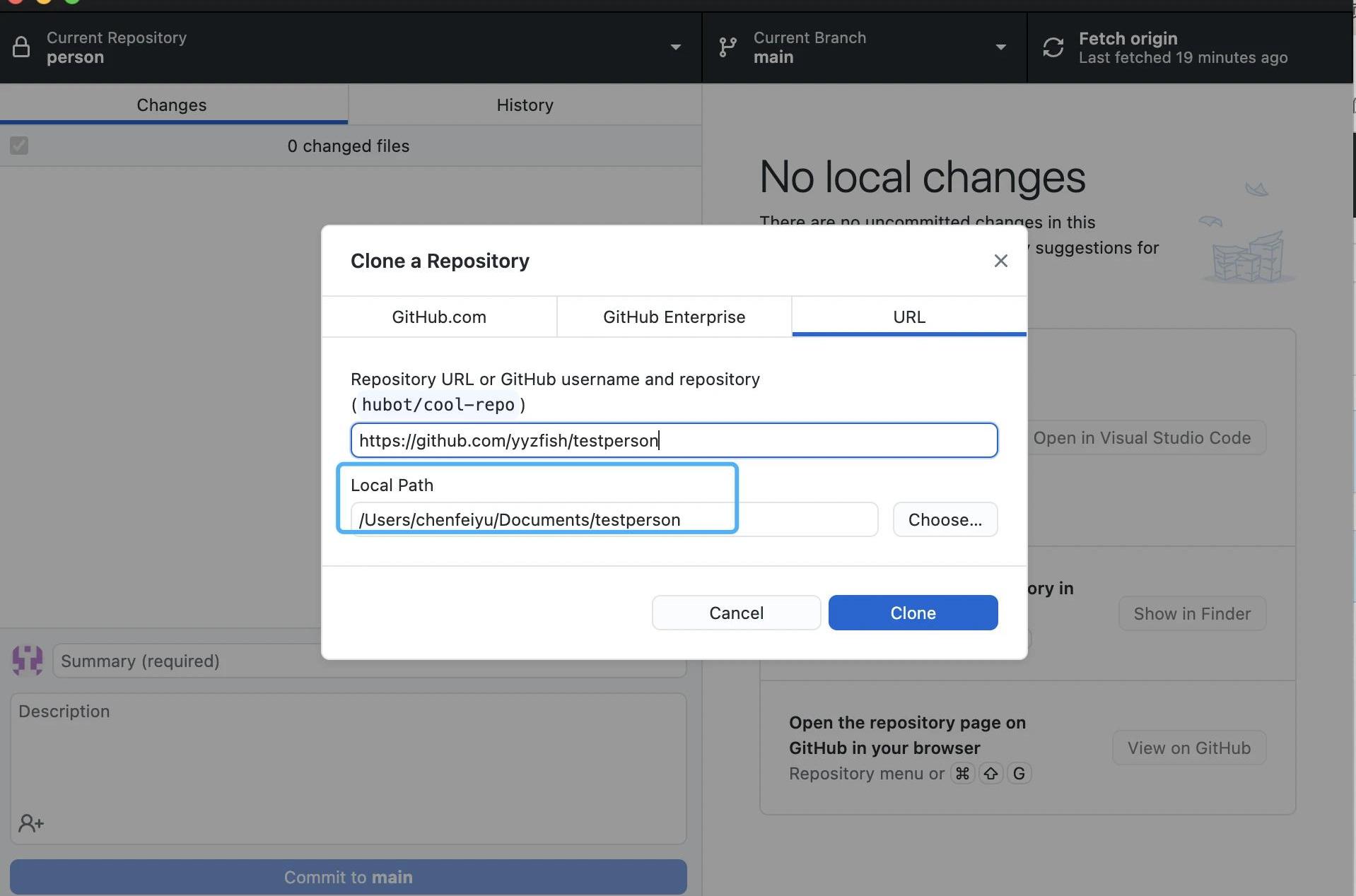This screenshot has height=896, width=1356.
Task: Expand the Current Repository dropdown
Action: (675, 47)
